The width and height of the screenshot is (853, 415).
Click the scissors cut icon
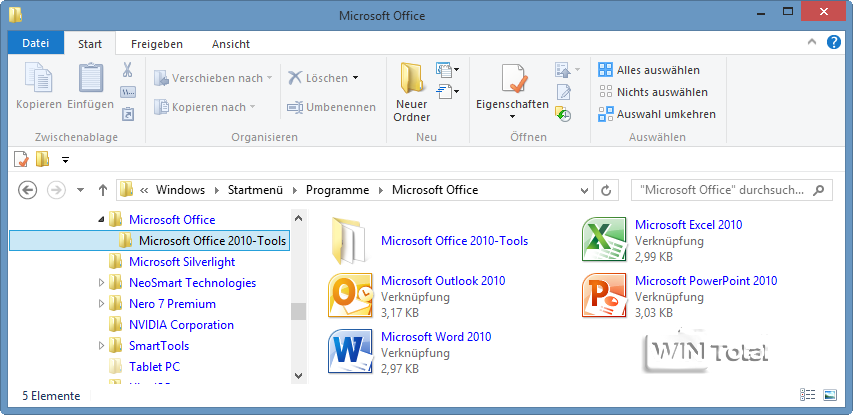pyautogui.click(x=128, y=70)
